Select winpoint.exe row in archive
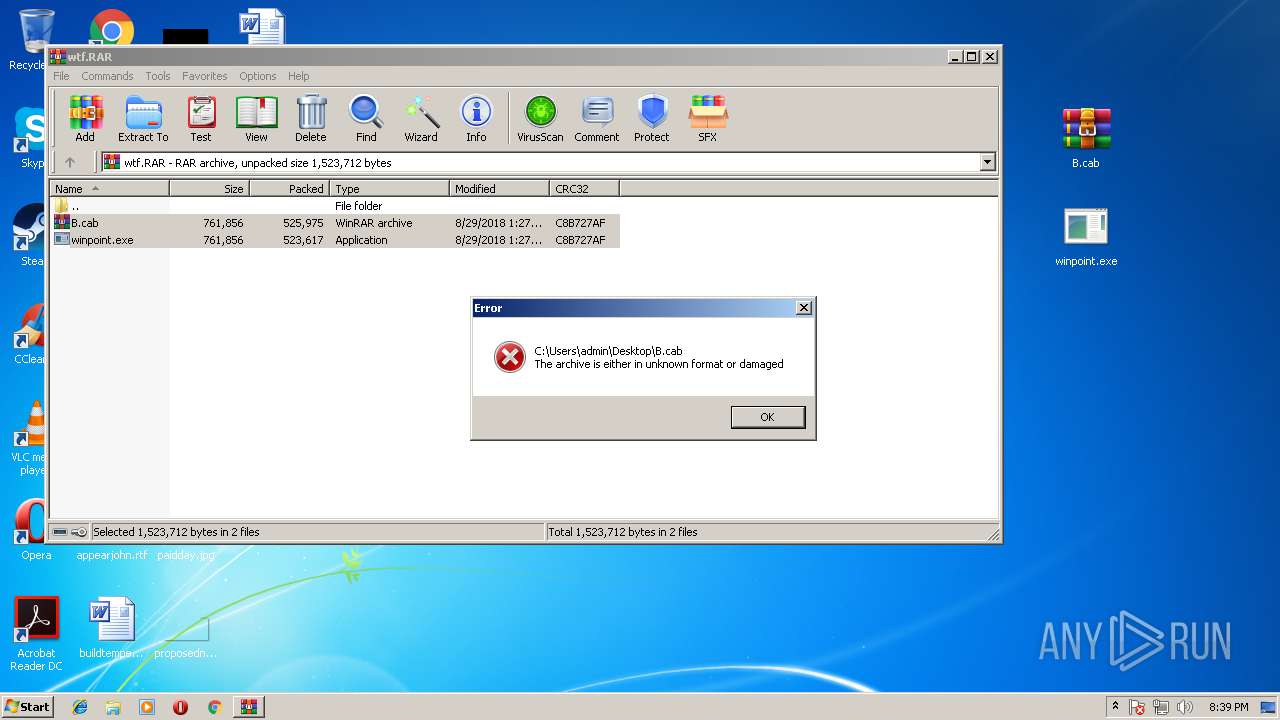Image resolution: width=1280 pixels, height=720 pixels. pyautogui.click(x=335, y=240)
